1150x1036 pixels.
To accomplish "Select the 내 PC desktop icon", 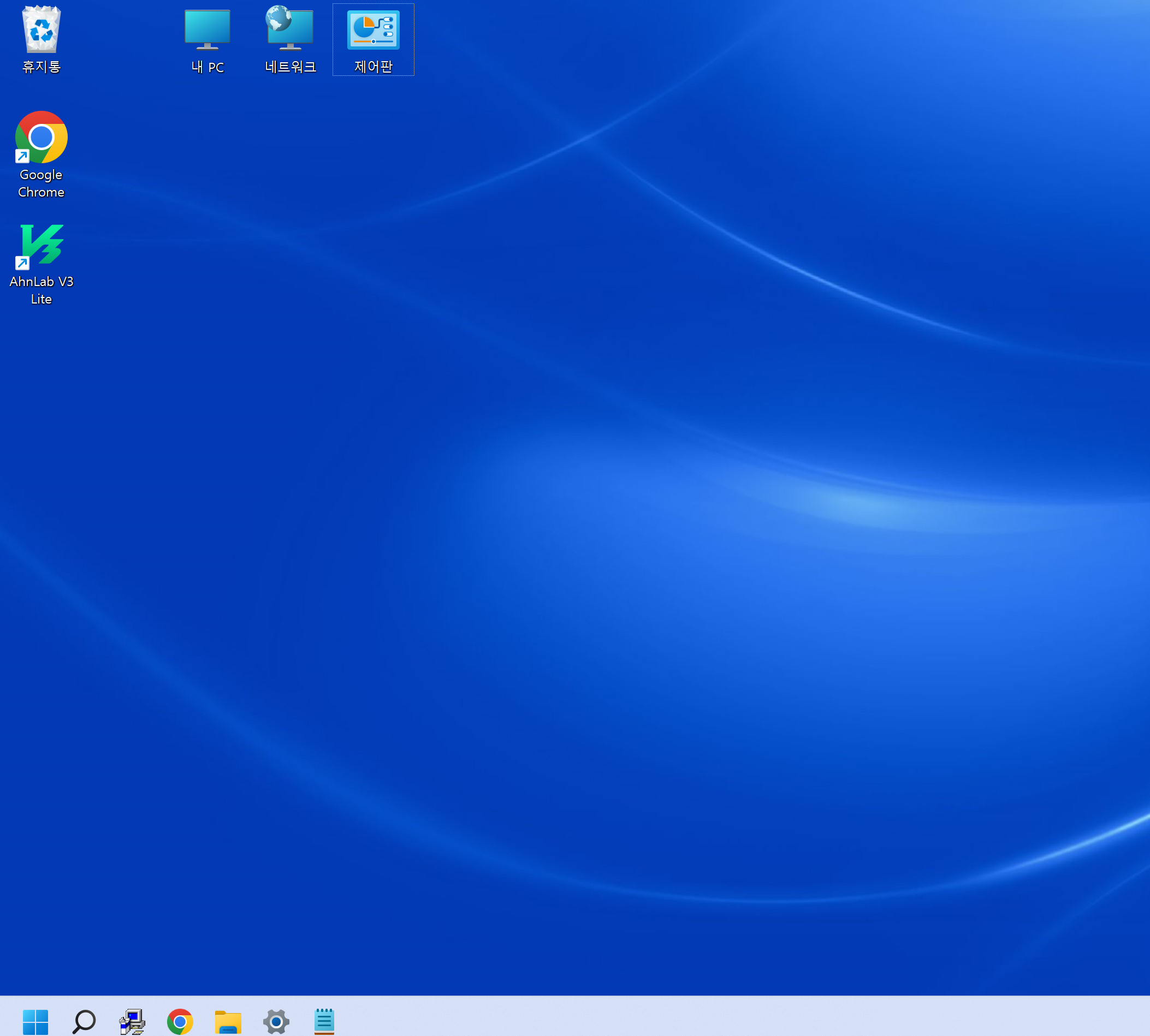I will [207, 29].
